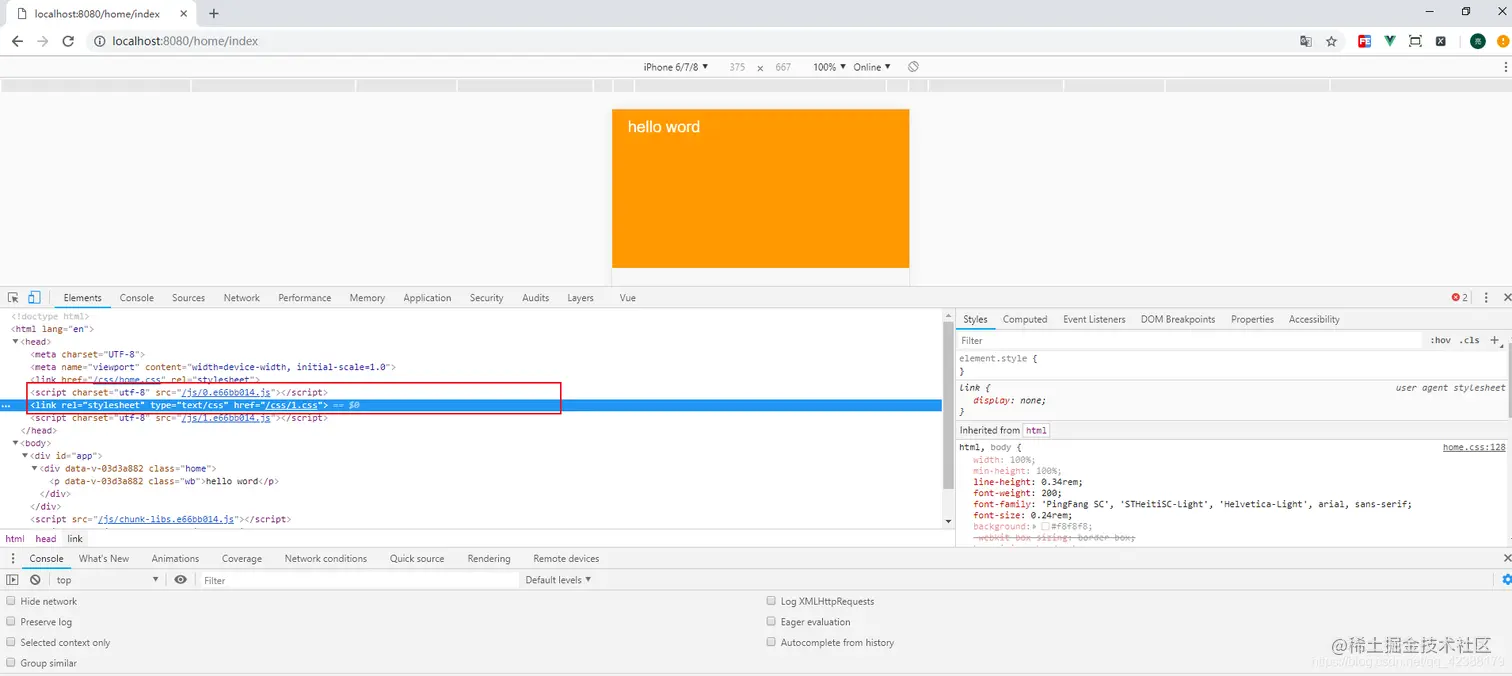Open the /css/1.css stylesheet link
The image size is (1512, 676).
pyautogui.click(x=292, y=405)
